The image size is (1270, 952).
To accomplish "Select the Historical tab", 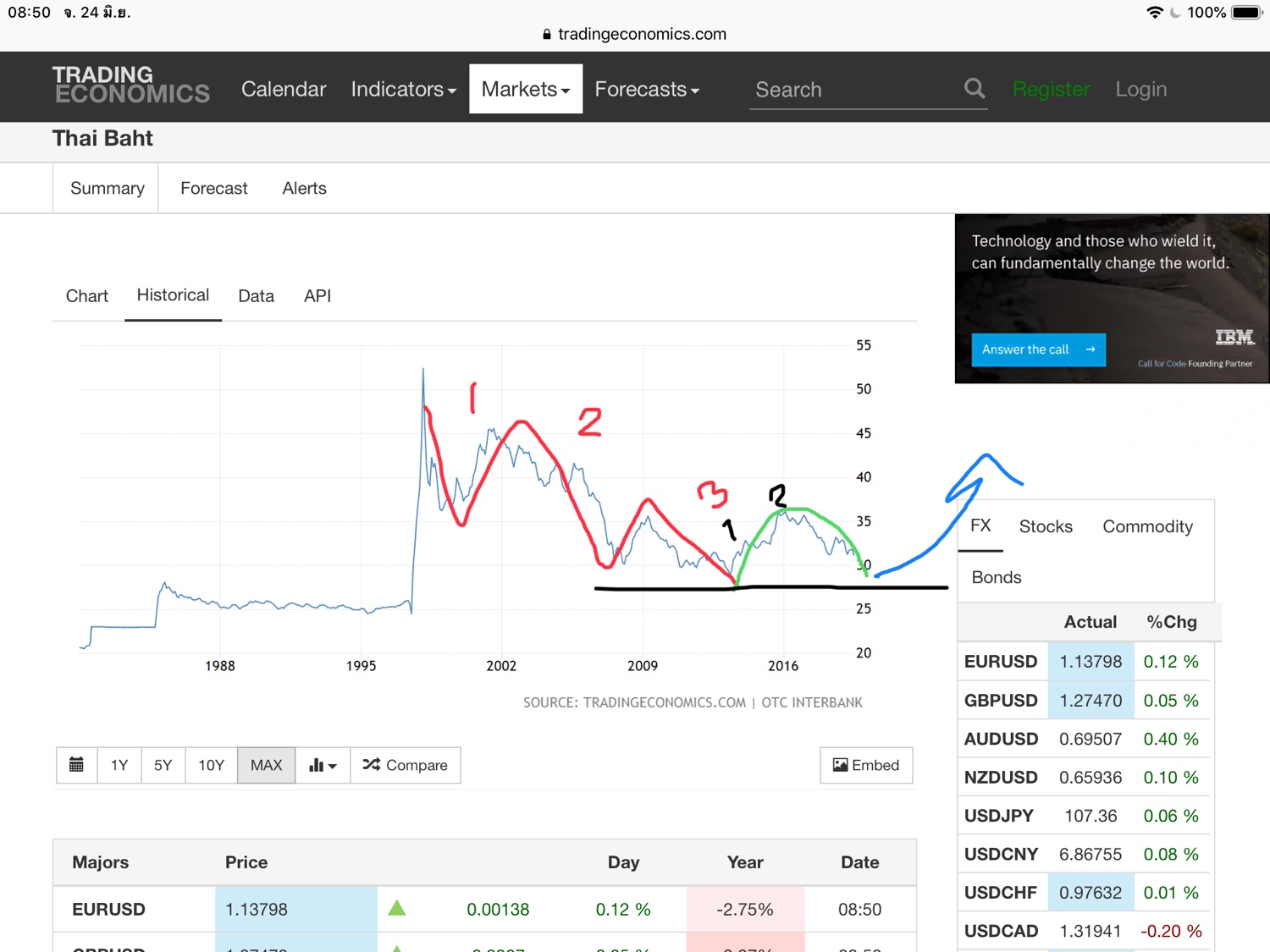I will click(x=173, y=295).
